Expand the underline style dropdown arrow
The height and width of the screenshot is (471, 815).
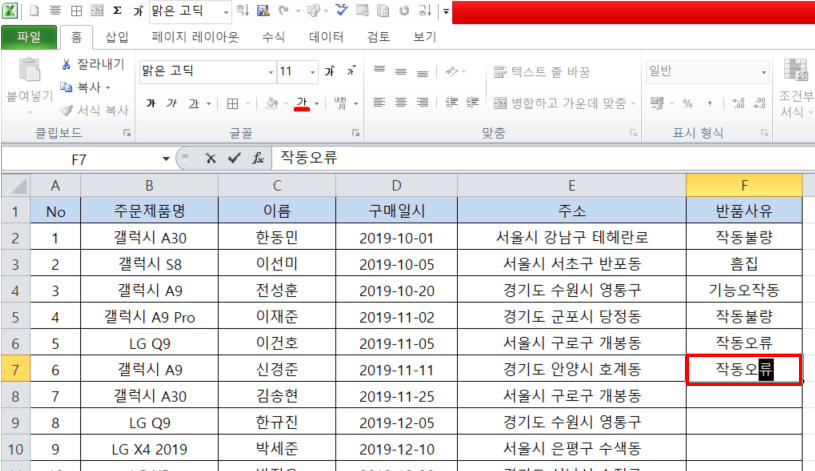coord(209,104)
